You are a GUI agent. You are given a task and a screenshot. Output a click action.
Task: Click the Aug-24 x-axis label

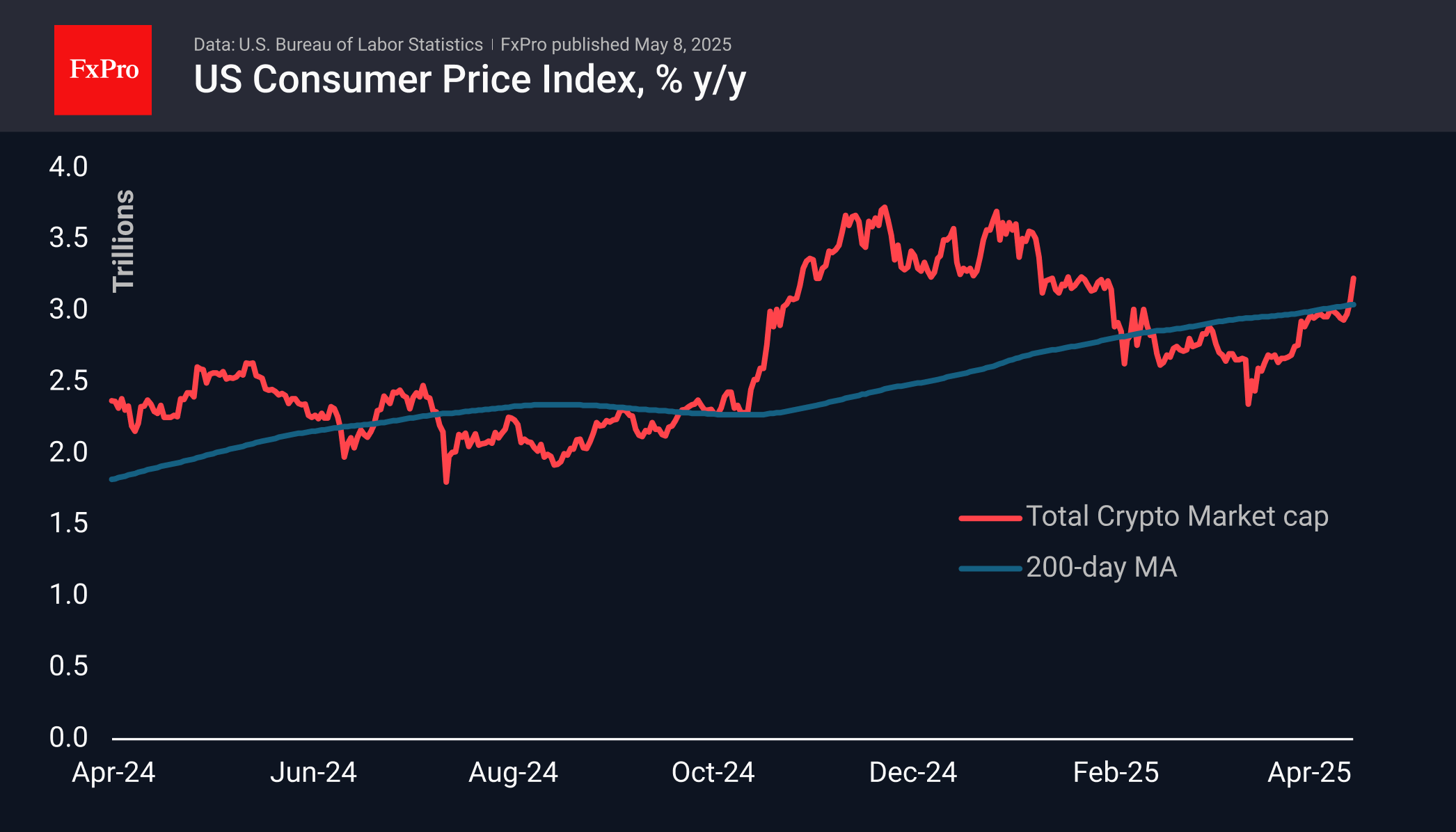(x=513, y=772)
